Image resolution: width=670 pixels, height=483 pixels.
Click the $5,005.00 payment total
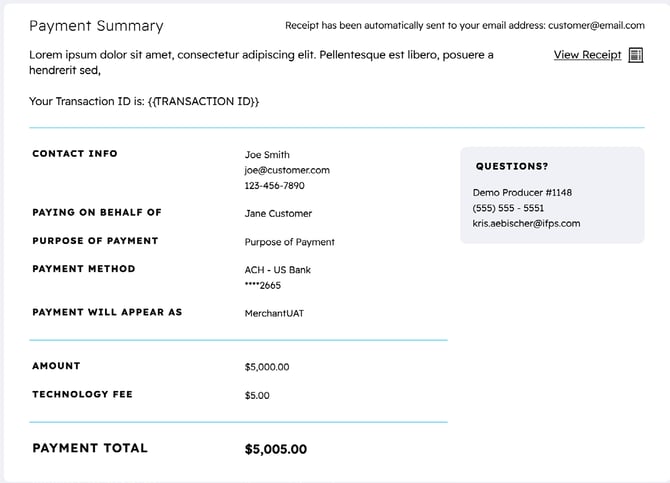point(276,450)
